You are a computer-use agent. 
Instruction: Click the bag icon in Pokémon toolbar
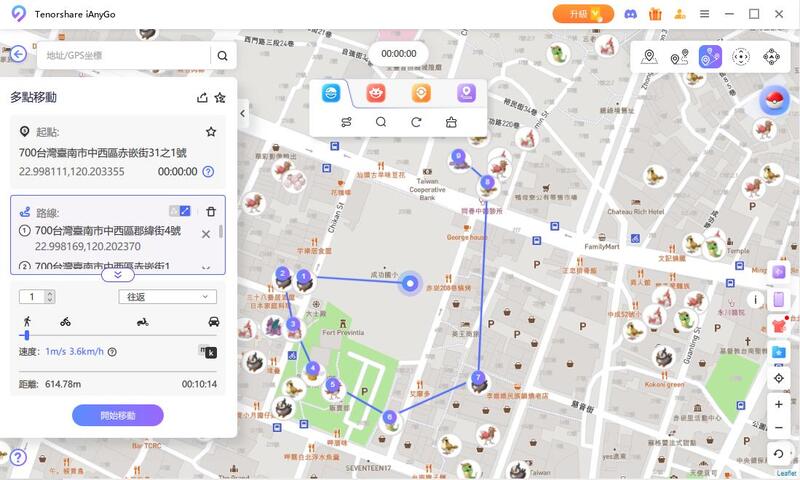tap(451, 122)
